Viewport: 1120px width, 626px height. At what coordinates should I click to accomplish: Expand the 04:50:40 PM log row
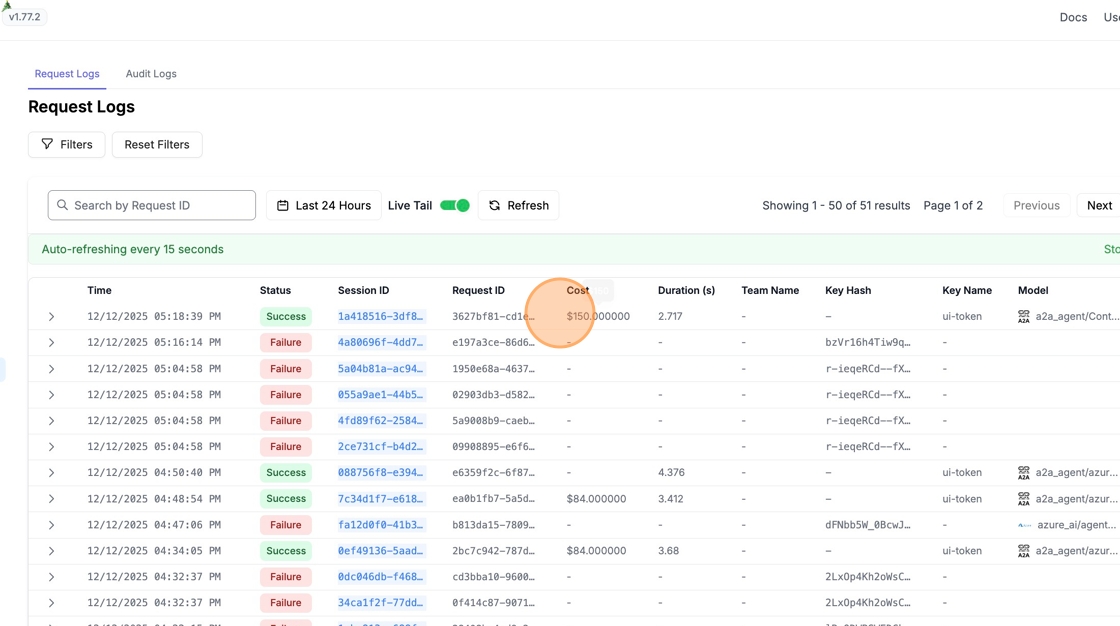point(51,472)
